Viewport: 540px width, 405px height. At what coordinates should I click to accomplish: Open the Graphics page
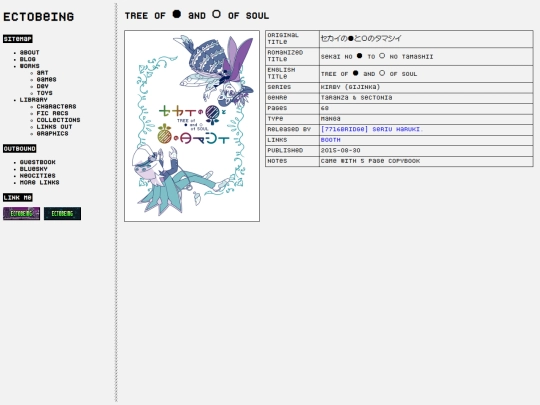pos(52,133)
